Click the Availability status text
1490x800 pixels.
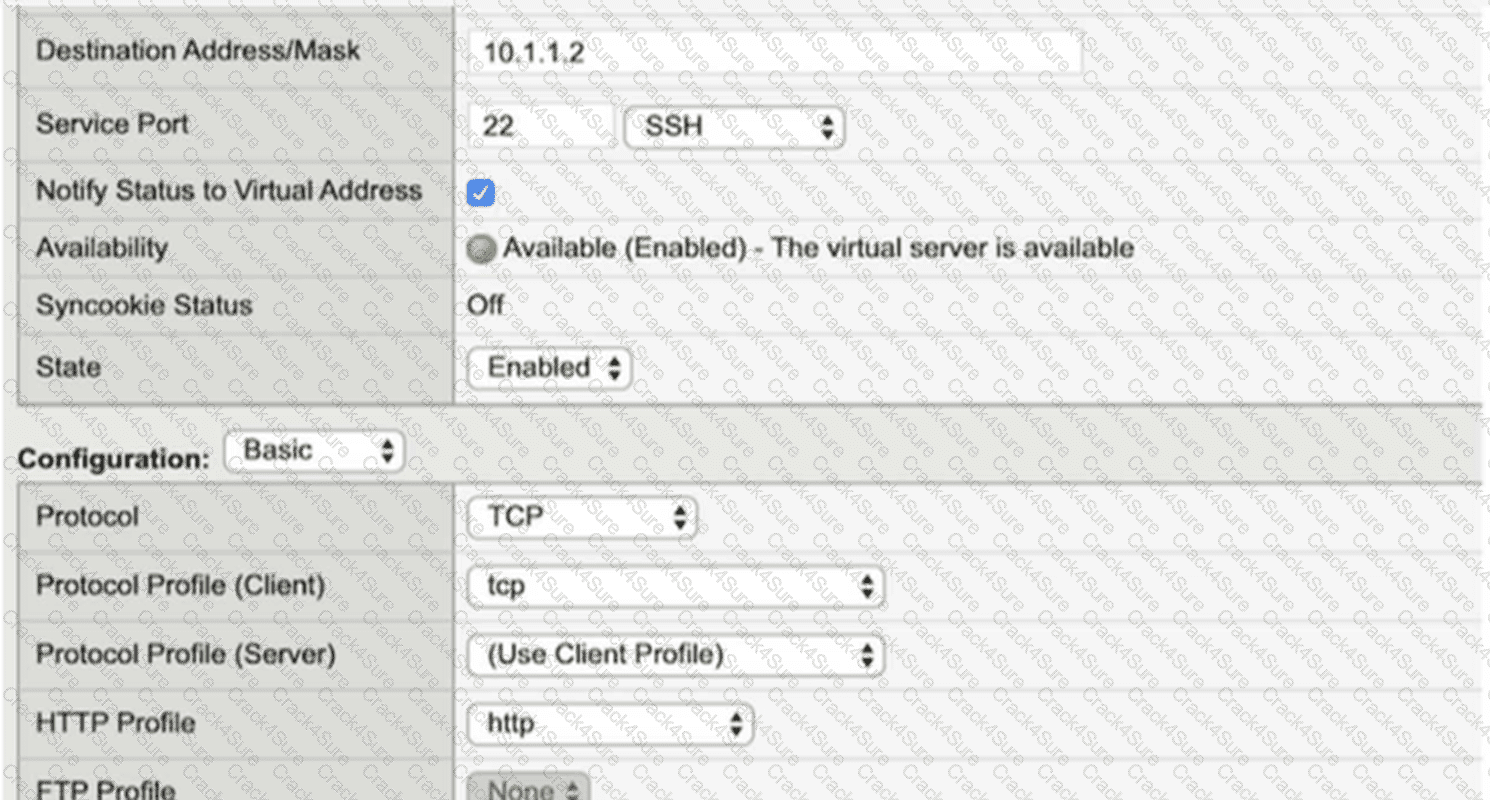tap(818, 249)
